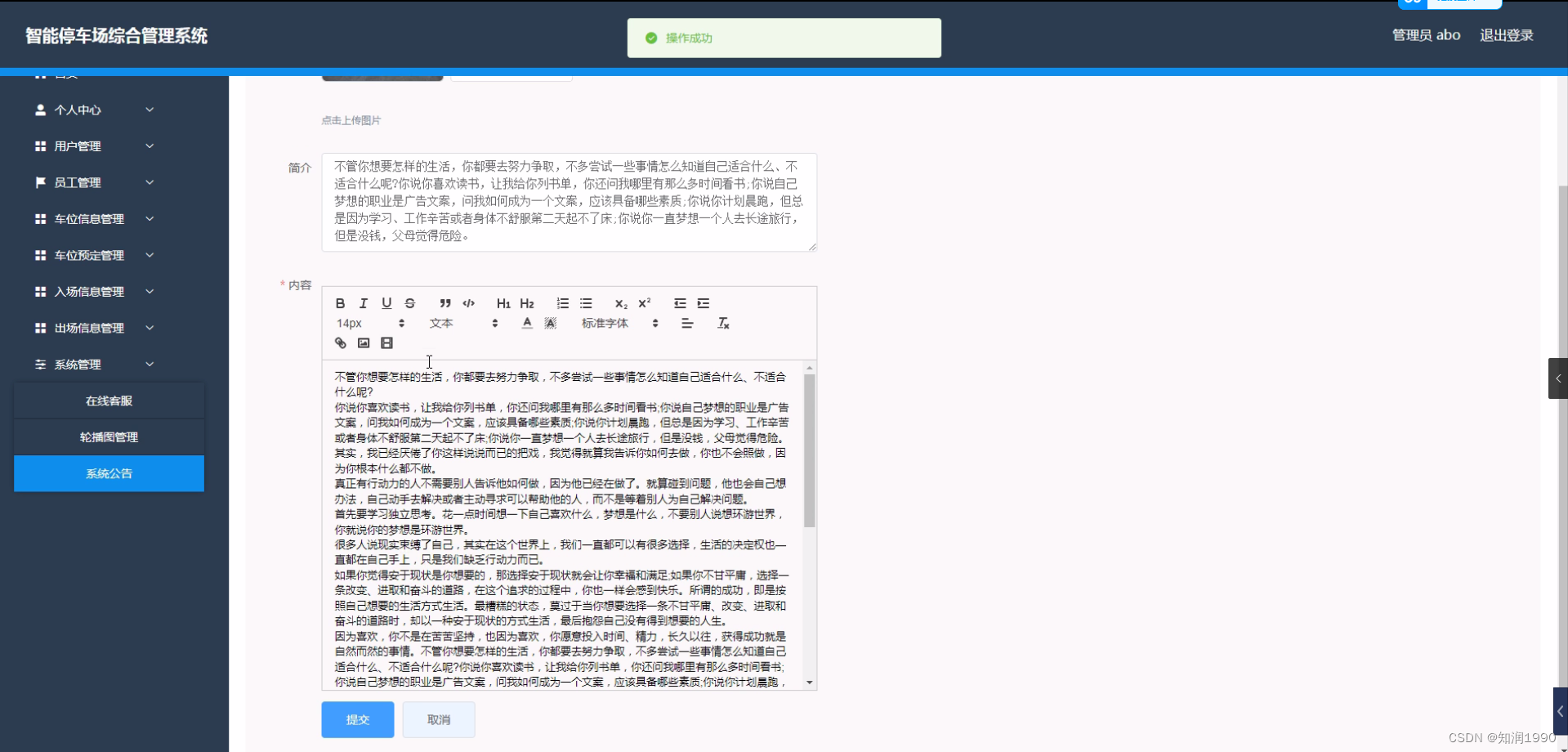Insert a blockquote in the editor

point(445,303)
